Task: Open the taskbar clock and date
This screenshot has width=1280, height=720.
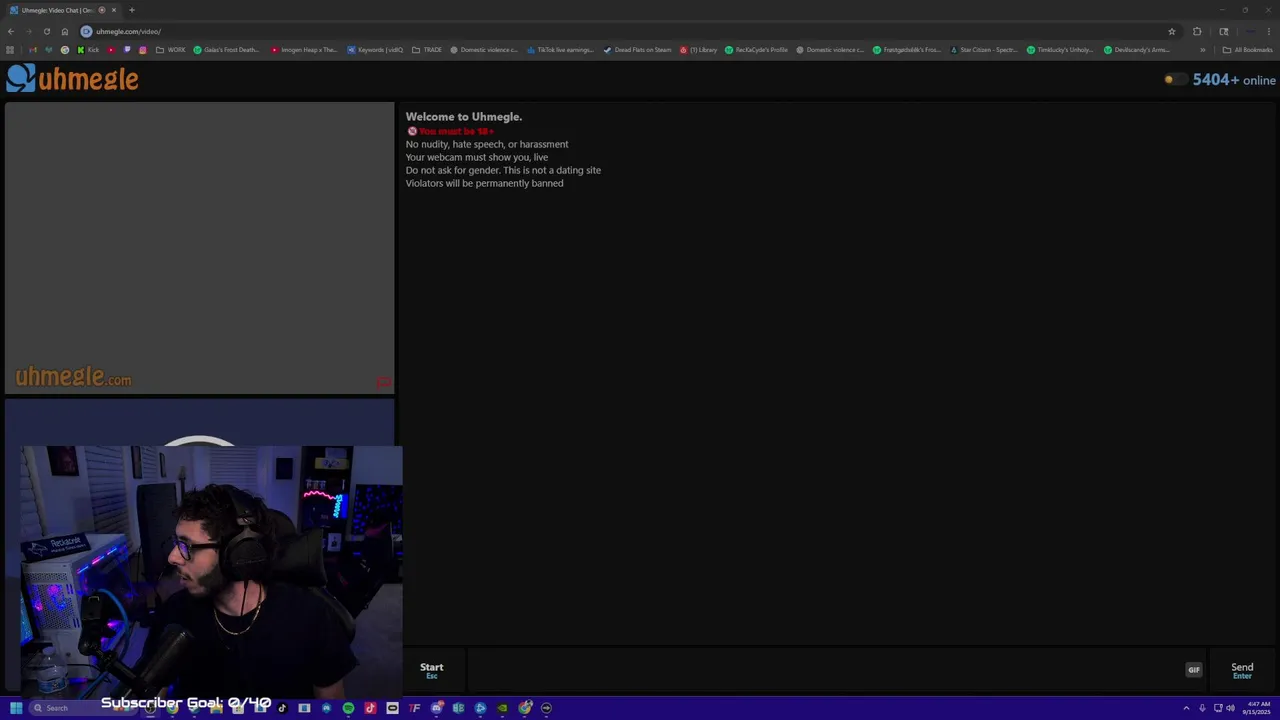Action: pos(1259,708)
